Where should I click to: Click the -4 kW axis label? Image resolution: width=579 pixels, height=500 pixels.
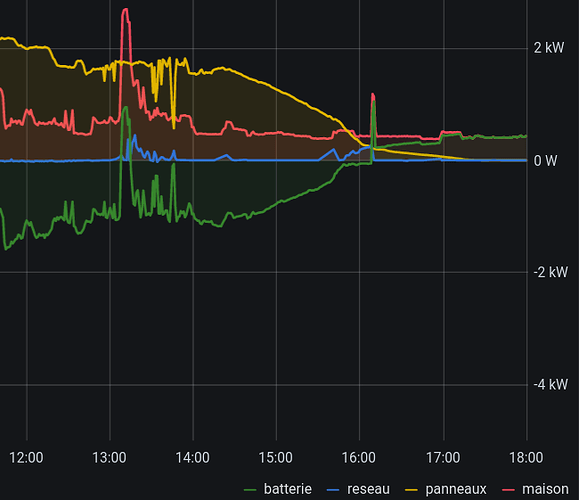tap(551, 384)
